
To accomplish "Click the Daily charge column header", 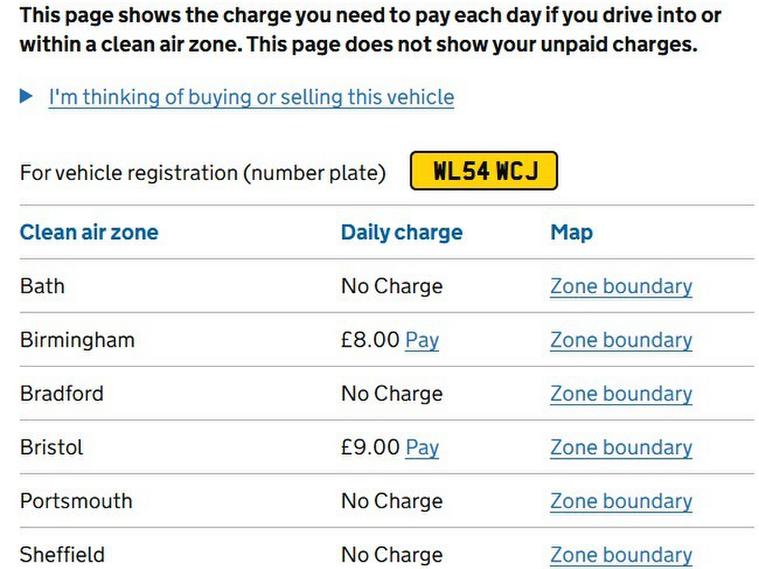I will pyautogui.click(x=402, y=233).
